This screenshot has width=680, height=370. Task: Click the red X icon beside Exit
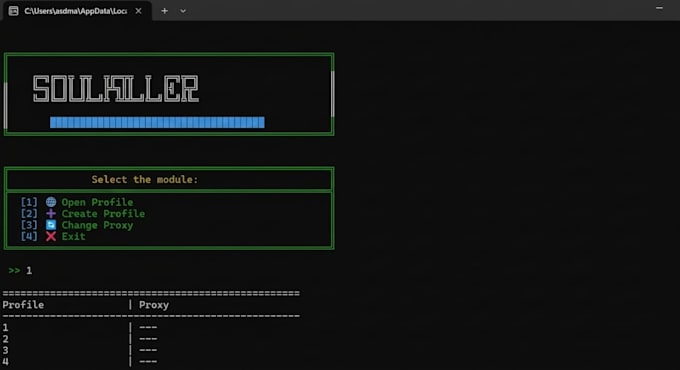[51, 236]
